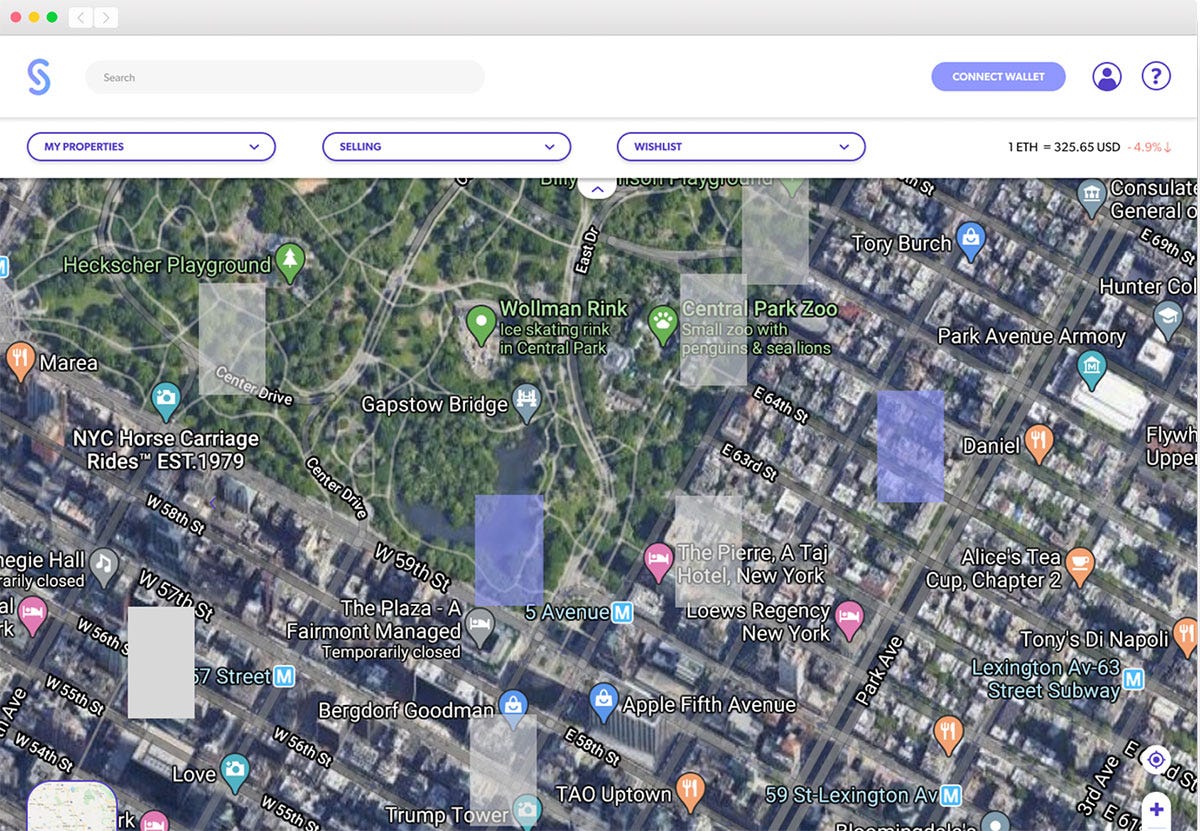Screen dimensions: 1200x831
Task: Go back with the browser back arrow
Action: pyautogui.click(x=80, y=17)
